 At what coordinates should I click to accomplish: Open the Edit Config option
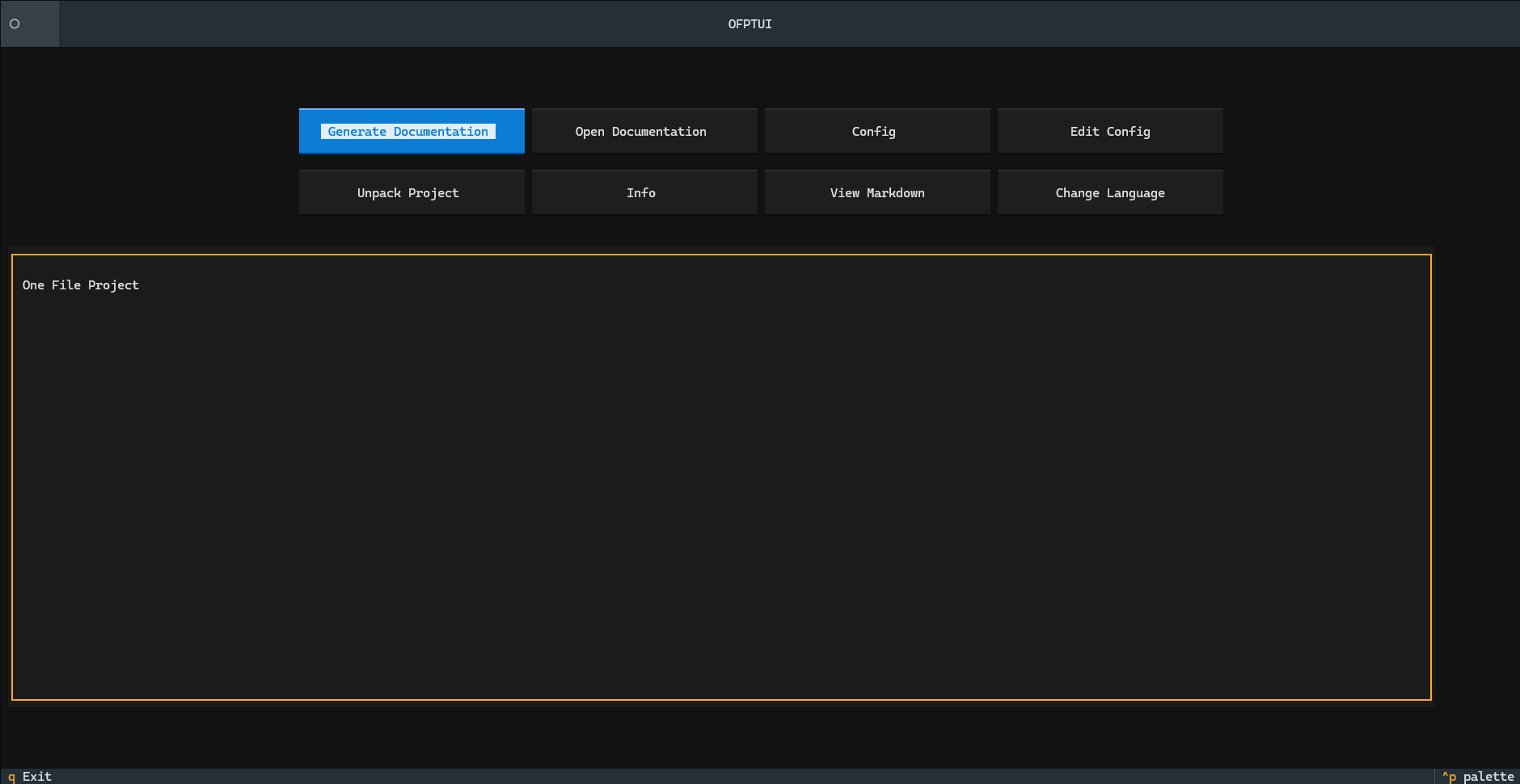[1109, 131]
